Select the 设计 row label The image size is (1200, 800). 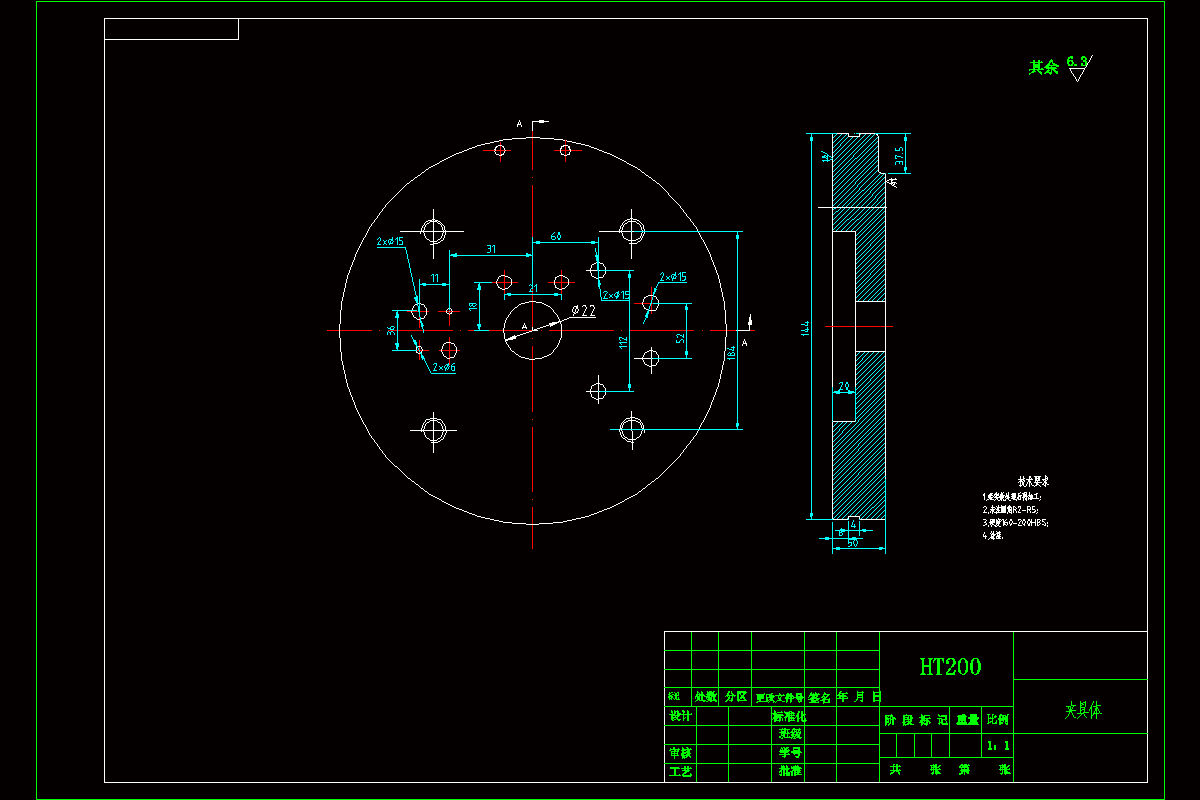pyautogui.click(x=680, y=716)
